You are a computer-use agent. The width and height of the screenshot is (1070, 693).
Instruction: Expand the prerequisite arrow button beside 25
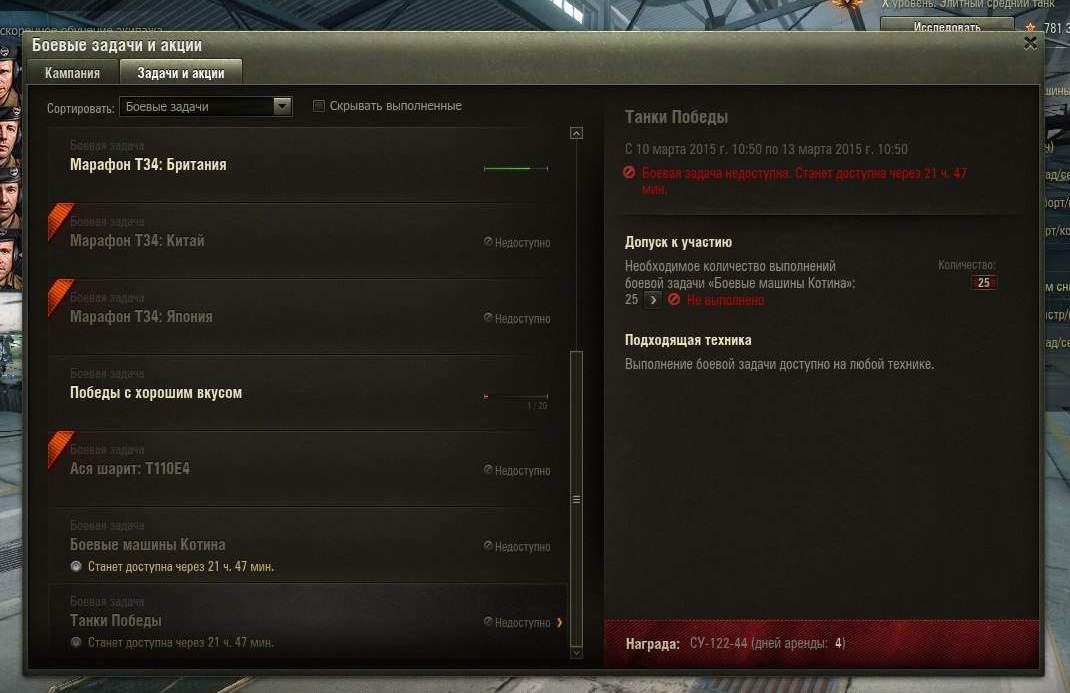pyautogui.click(x=652, y=299)
